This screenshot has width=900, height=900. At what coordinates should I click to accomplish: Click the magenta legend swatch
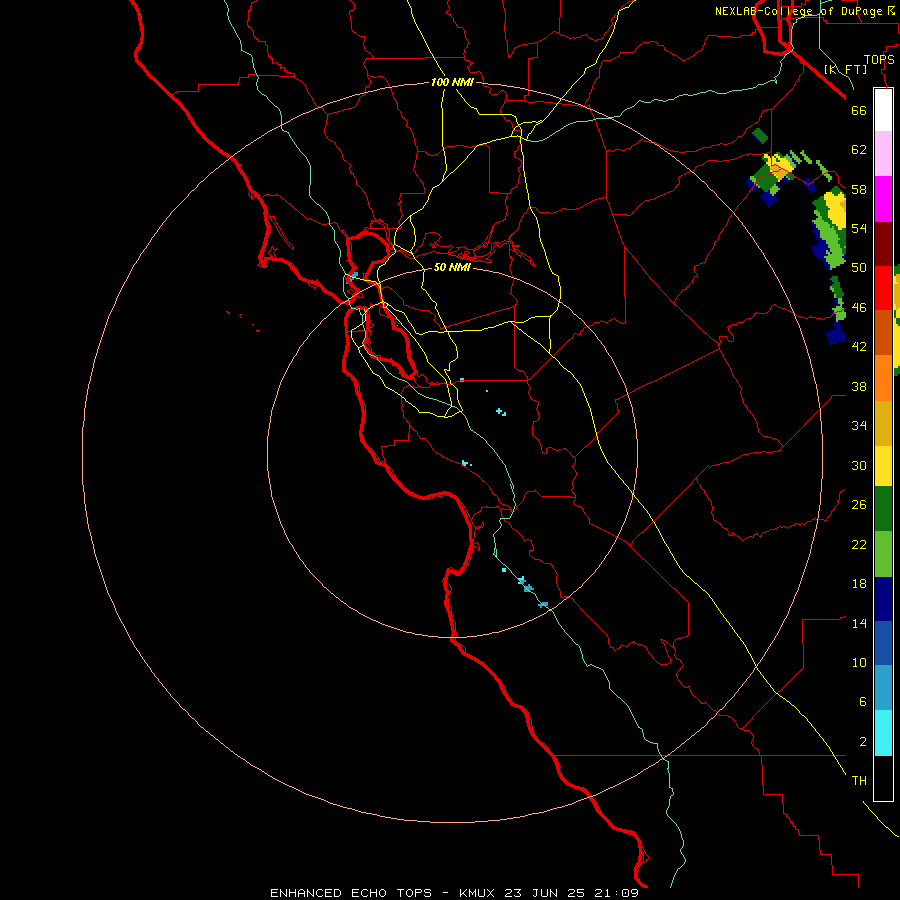pos(883,199)
